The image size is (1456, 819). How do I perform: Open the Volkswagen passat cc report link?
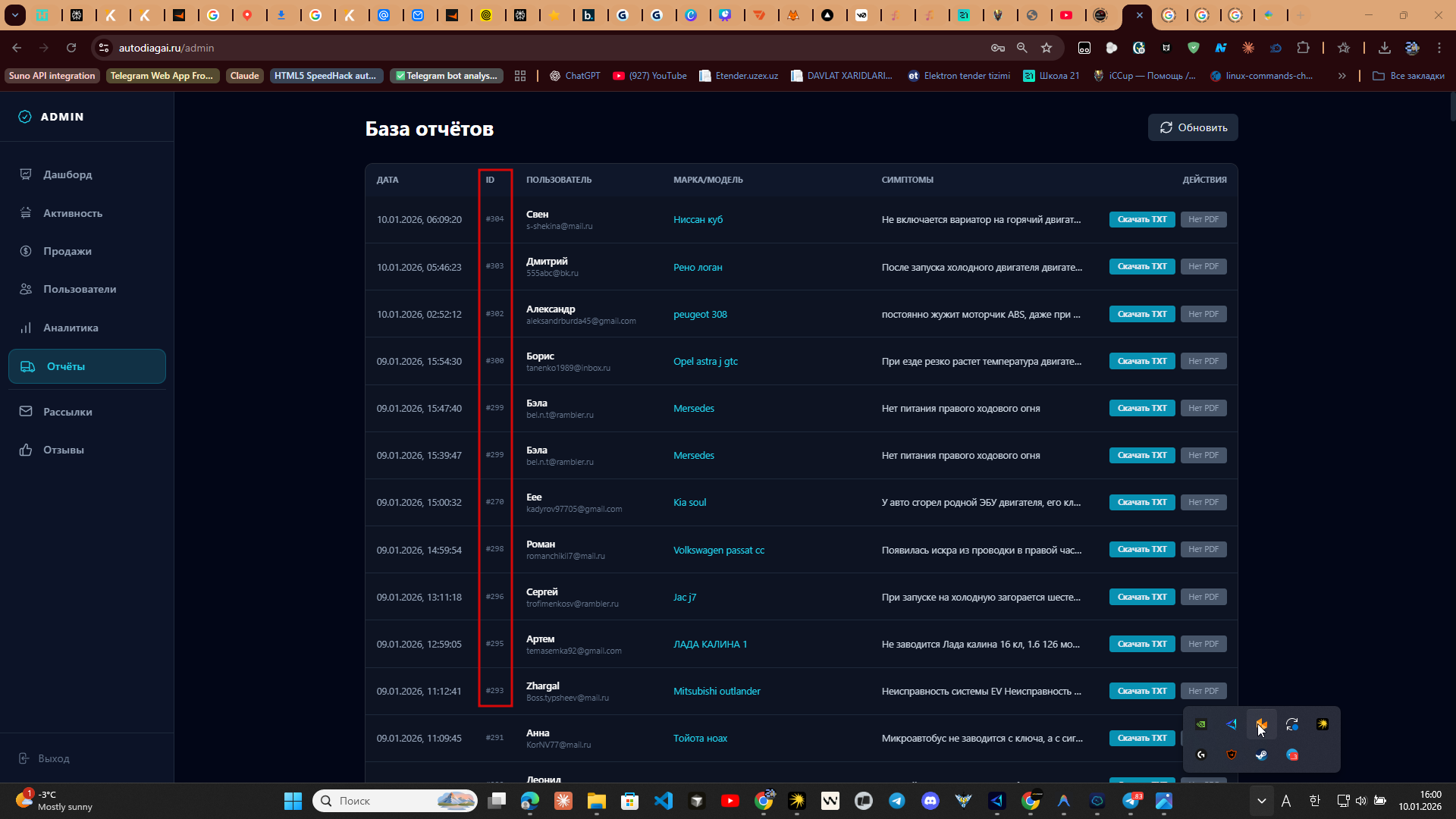[x=718, y=550]
